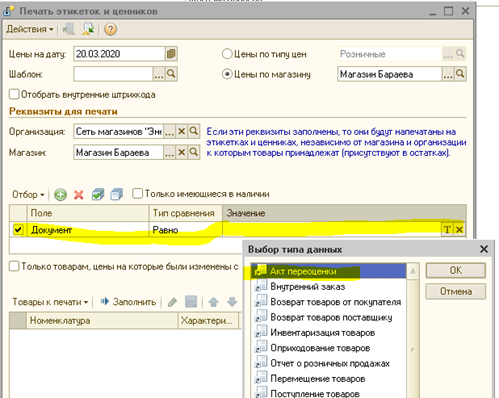This screenshot has height=398, width=499.
Task: Select Цены по типу цен radio
Action: click(x=227, y=54)
